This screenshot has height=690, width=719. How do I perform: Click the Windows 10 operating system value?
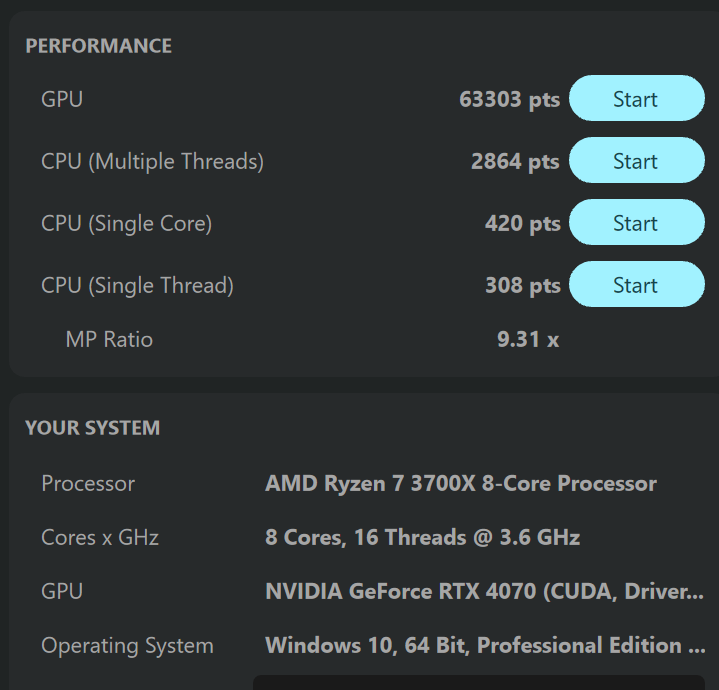(486, 646)
